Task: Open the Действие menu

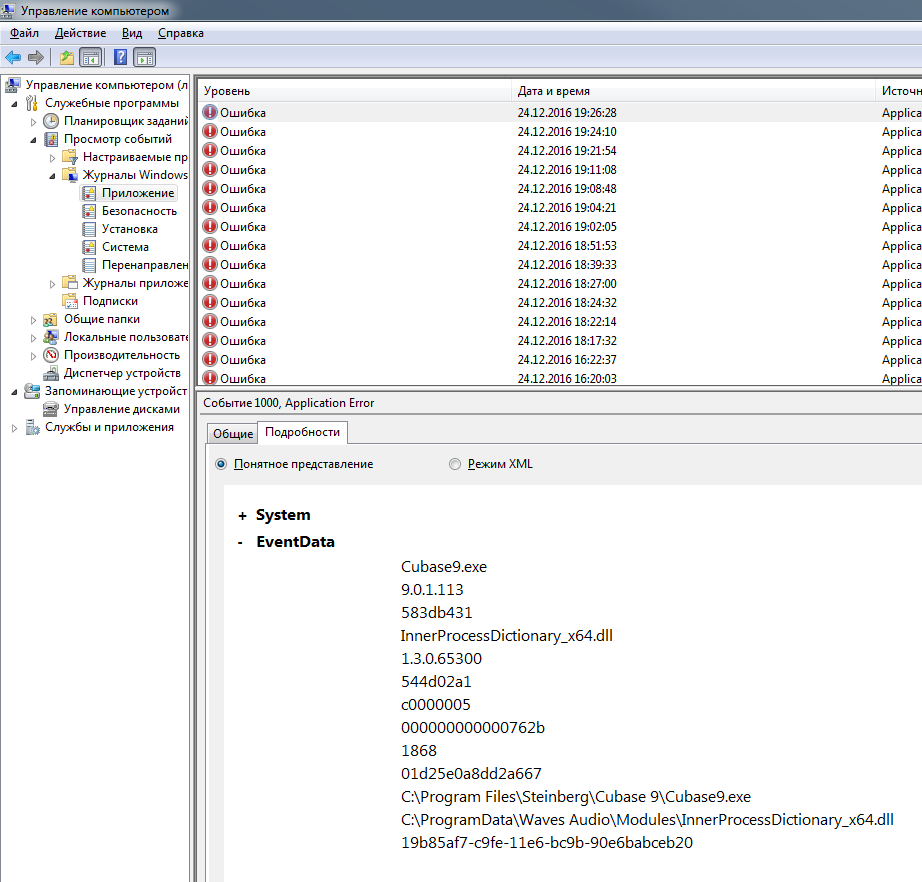Action: [x=81, y=33]
